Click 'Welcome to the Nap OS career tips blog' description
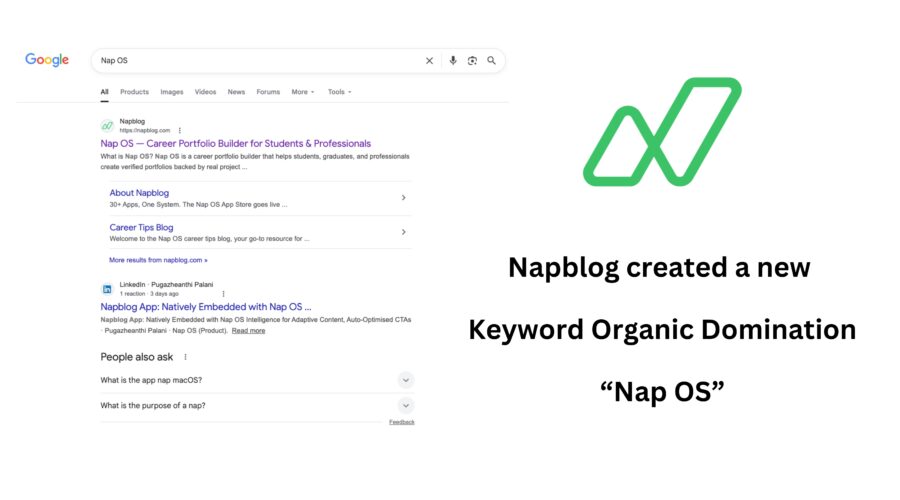The width and height of the screenshot is (900, 500). coord(209,238)
